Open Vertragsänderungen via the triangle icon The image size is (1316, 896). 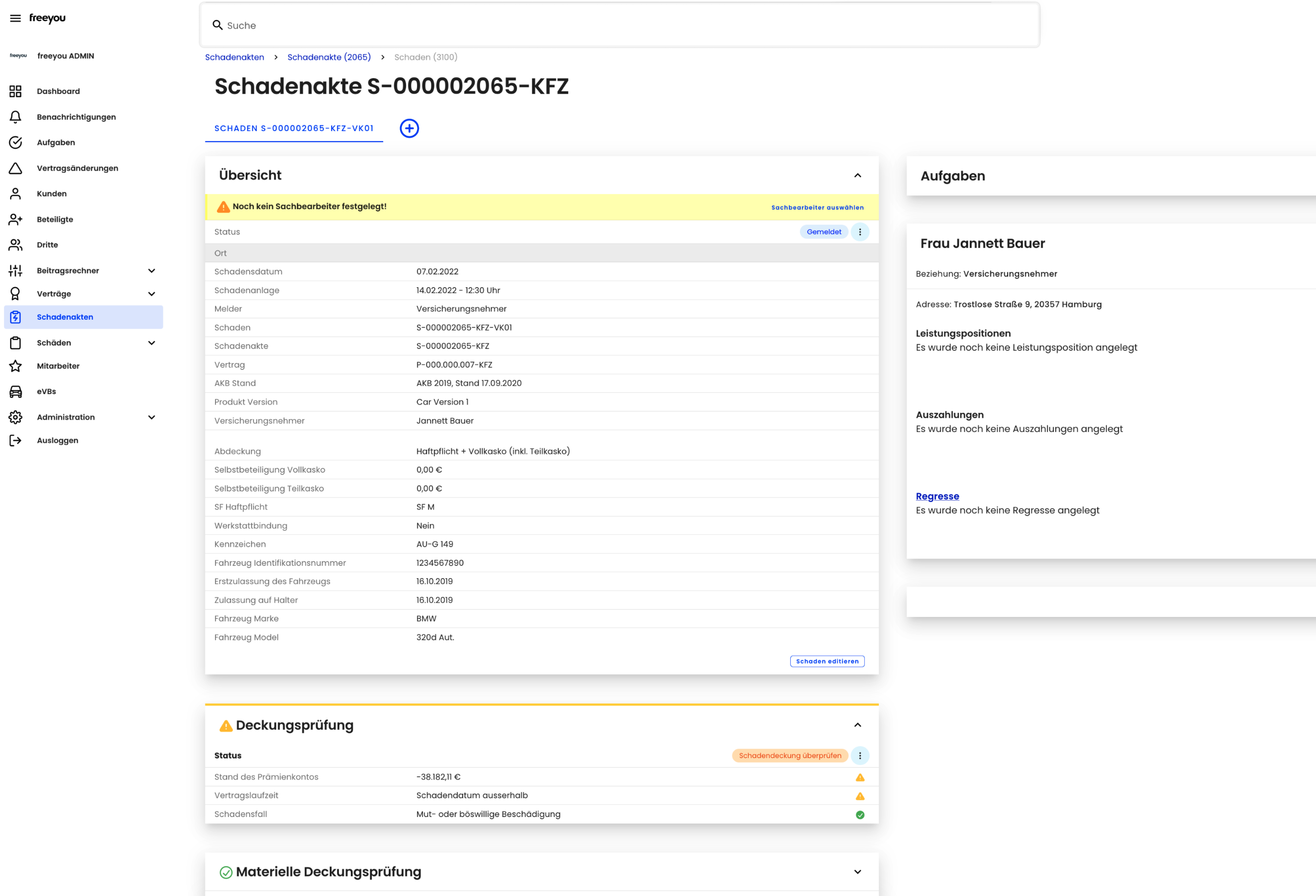click(15, 168)
